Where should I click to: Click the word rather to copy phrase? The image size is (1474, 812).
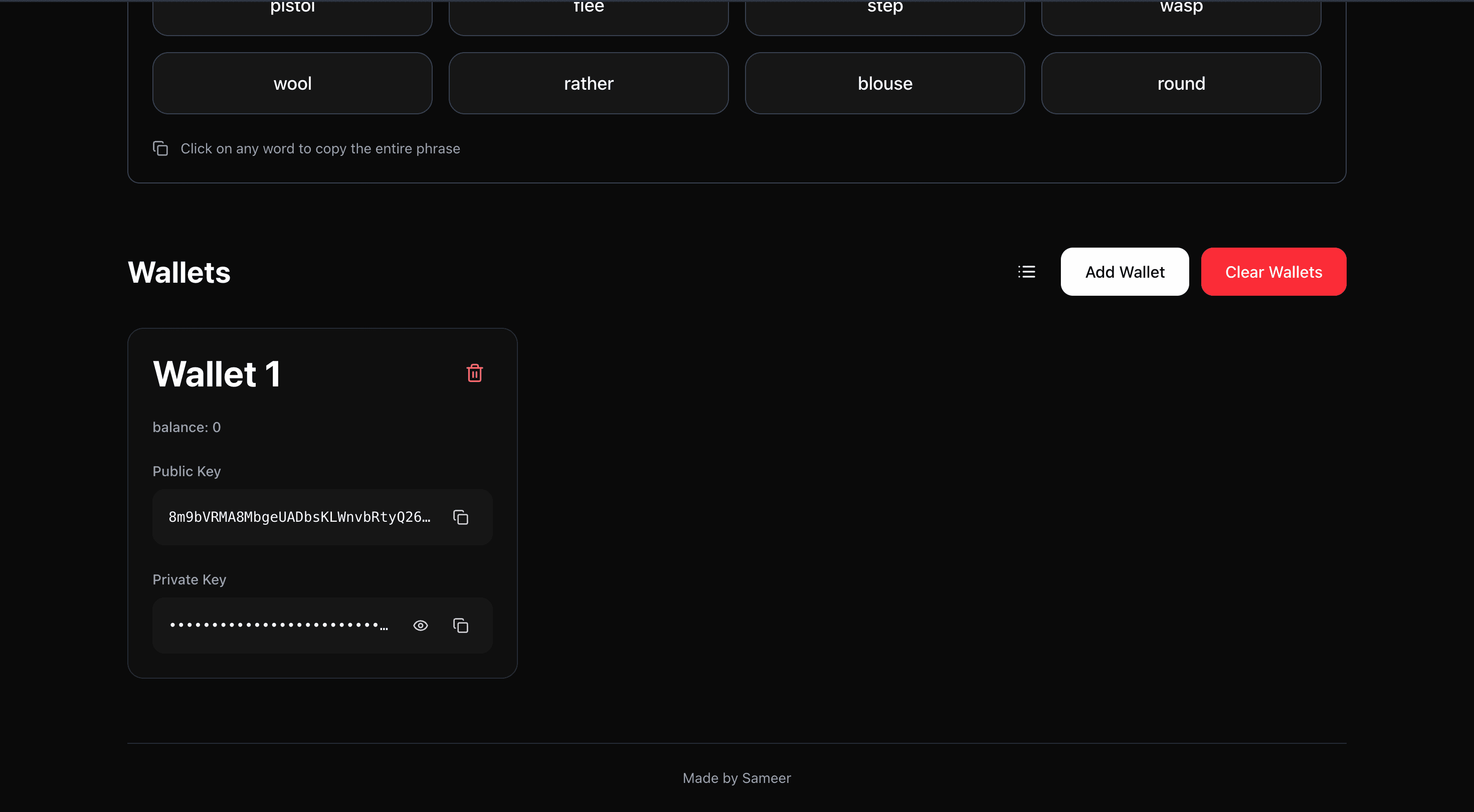(x=588, y=83)
